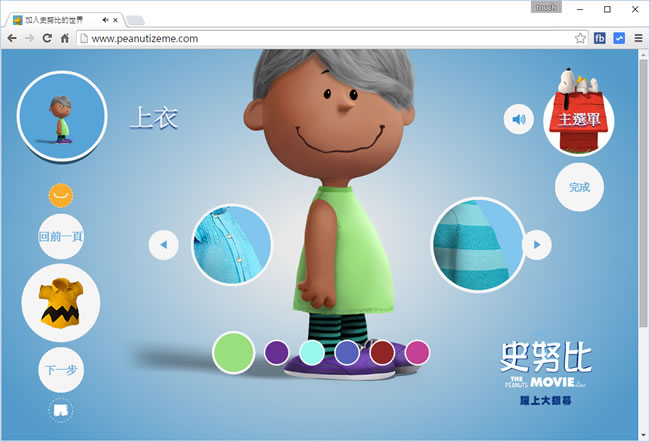Viewport: 650px width, 442px height.
Task: Click the browser forward arrow
Action: click(x=29, y=38)
